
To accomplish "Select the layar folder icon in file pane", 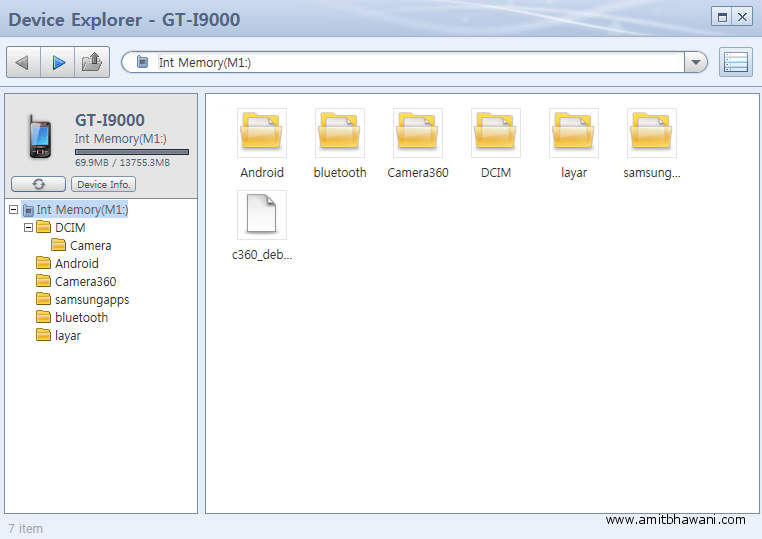I will tap(574, 133).
